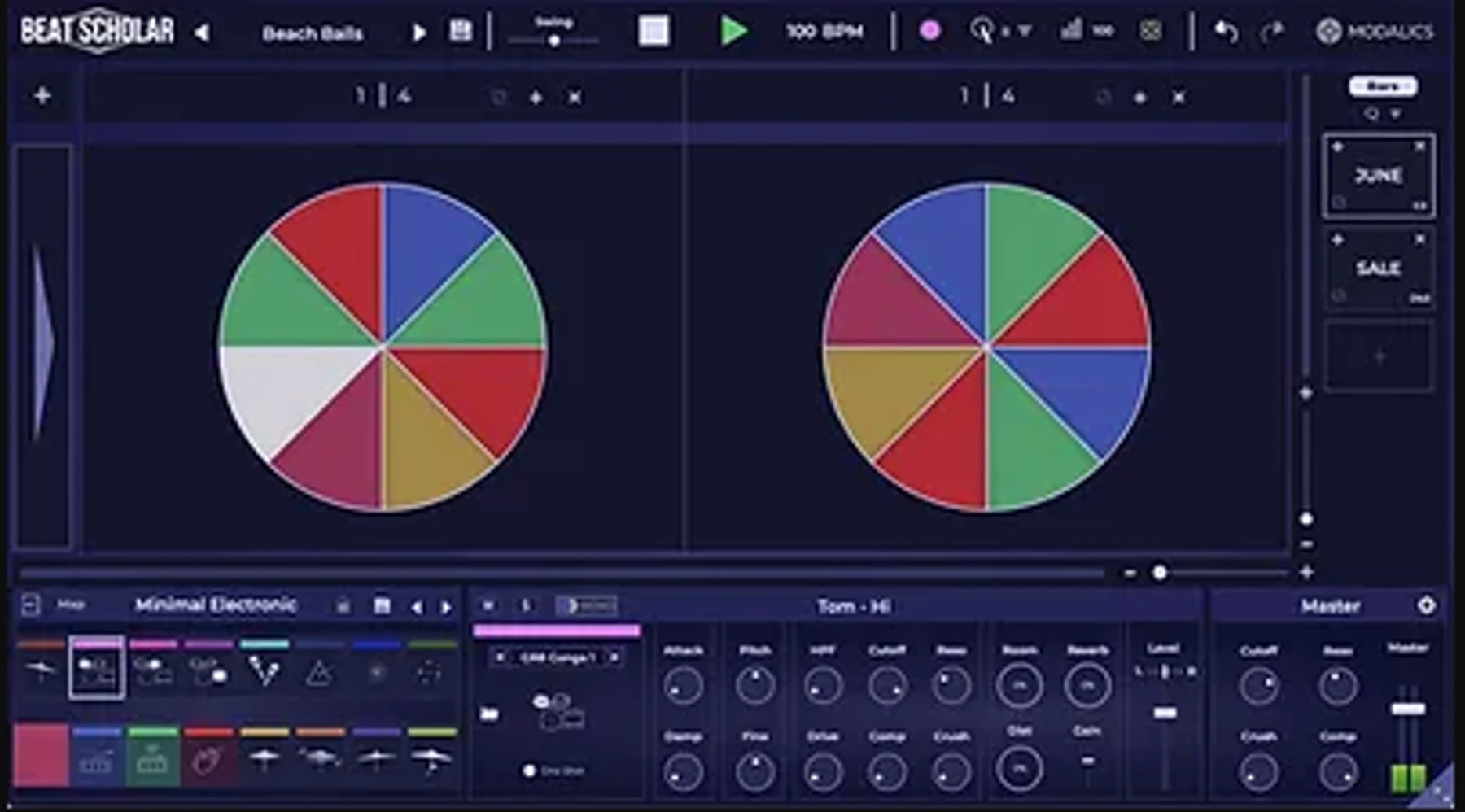
Task: Select the Bars tab in right panel
Action: point(1382,86)
